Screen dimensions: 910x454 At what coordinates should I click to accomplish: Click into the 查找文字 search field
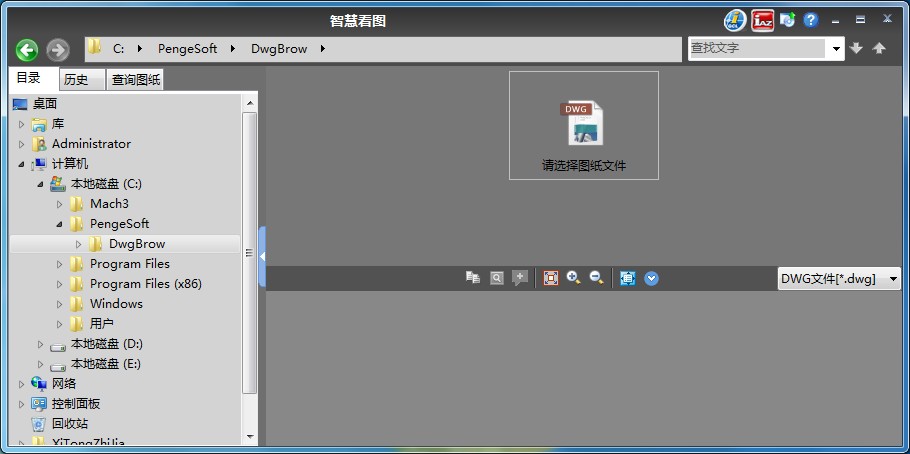pyautogui.click(x=757, y=48)
